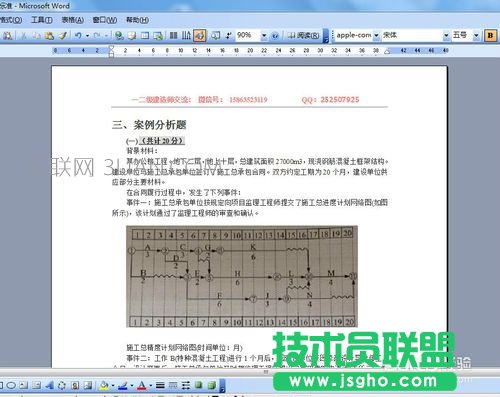Apply blue Line Color brush

[x=123, y=386]
